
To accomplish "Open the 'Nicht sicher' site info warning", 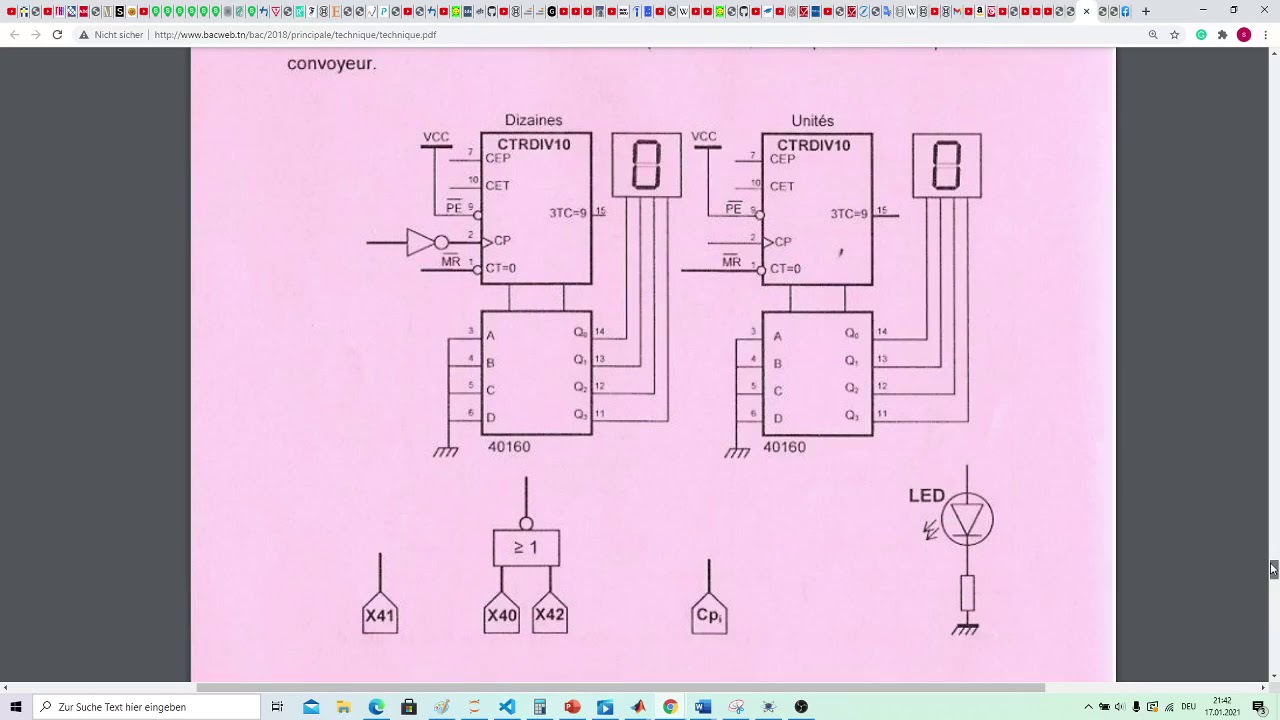I will [111, 34].
